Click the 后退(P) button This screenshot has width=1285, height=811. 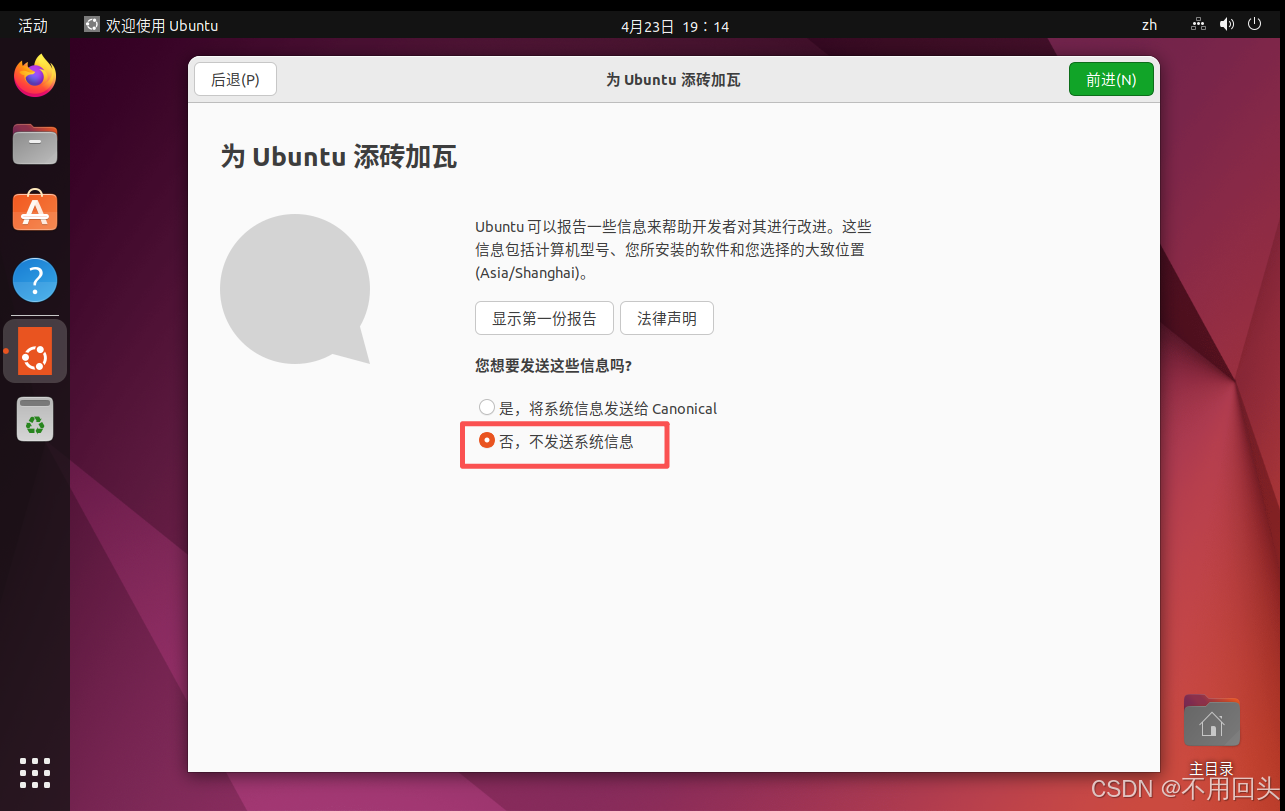point(235,80)
